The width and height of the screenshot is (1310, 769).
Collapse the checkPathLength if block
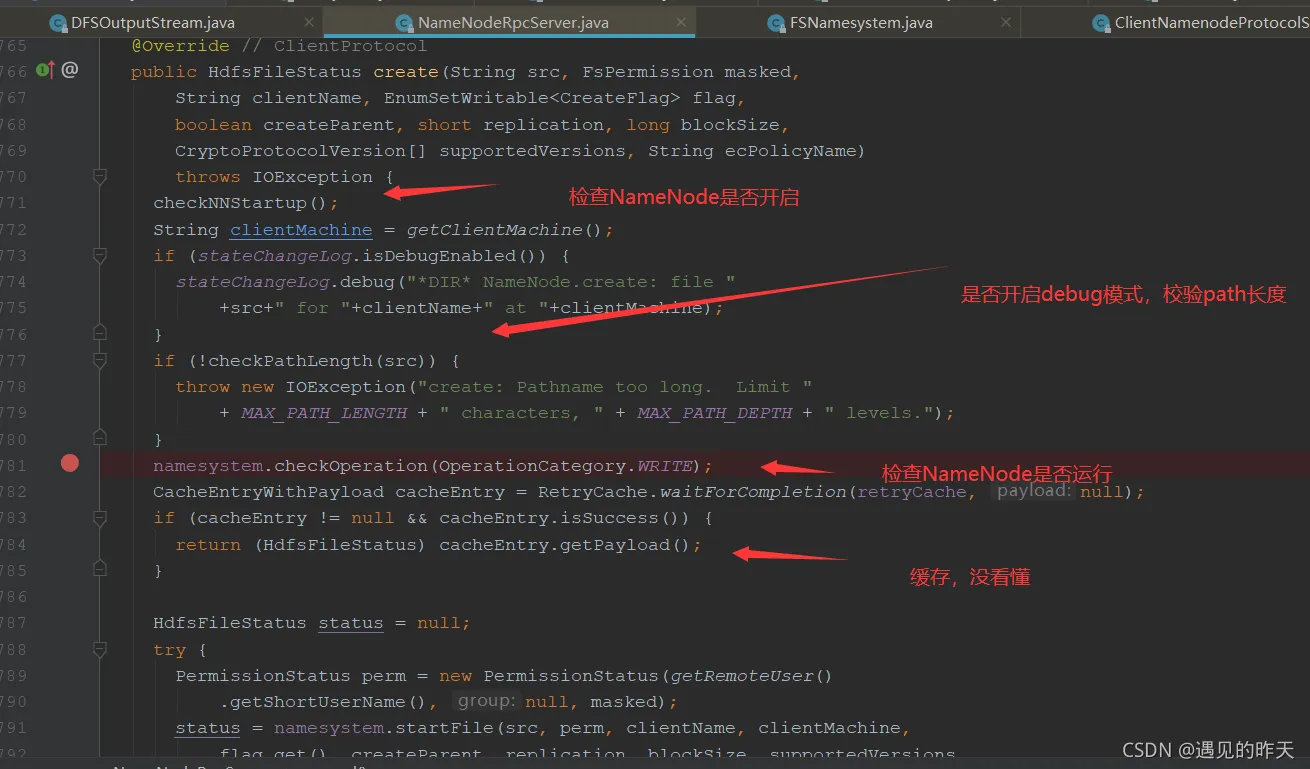[x=100, y=360]
